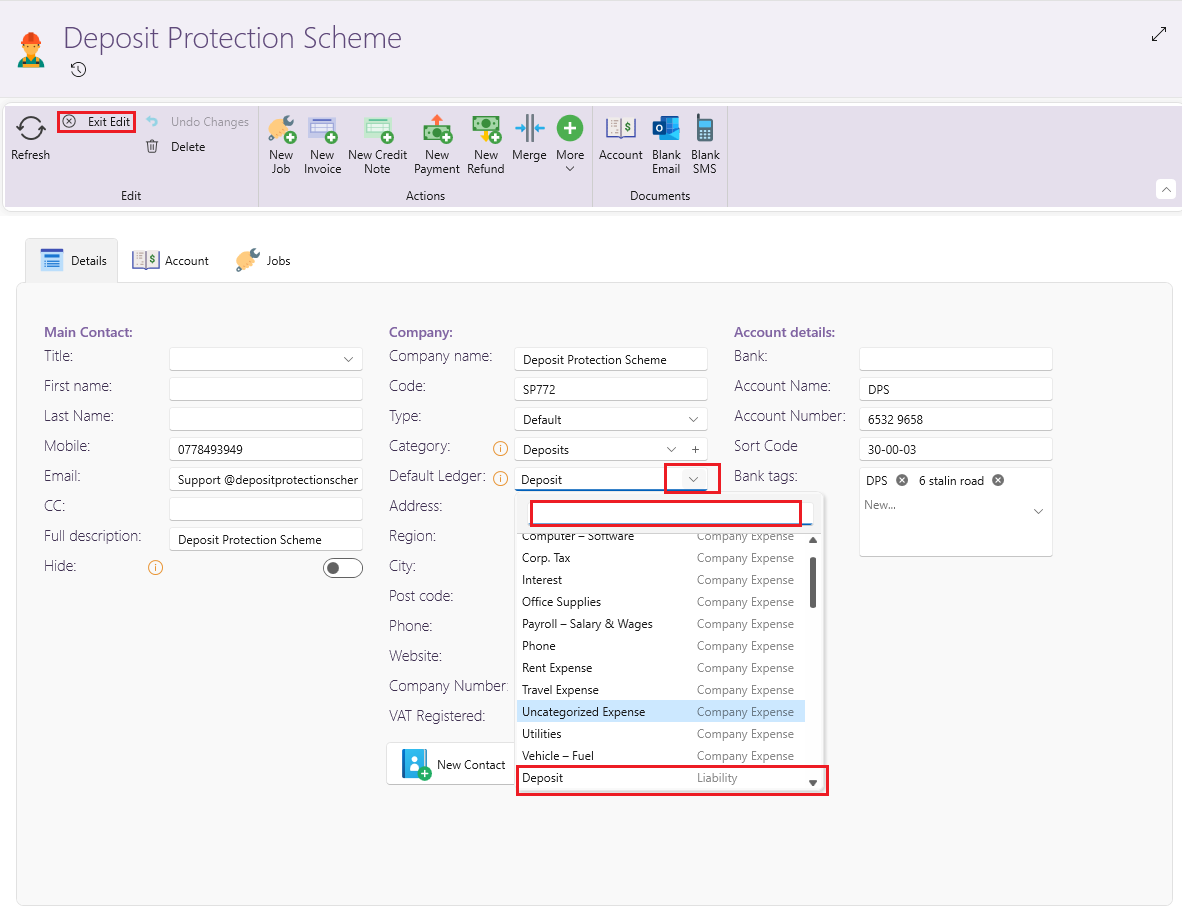Click the Default Ledger info icon
The image size is (1182, 914).
(x=501, y=478)
